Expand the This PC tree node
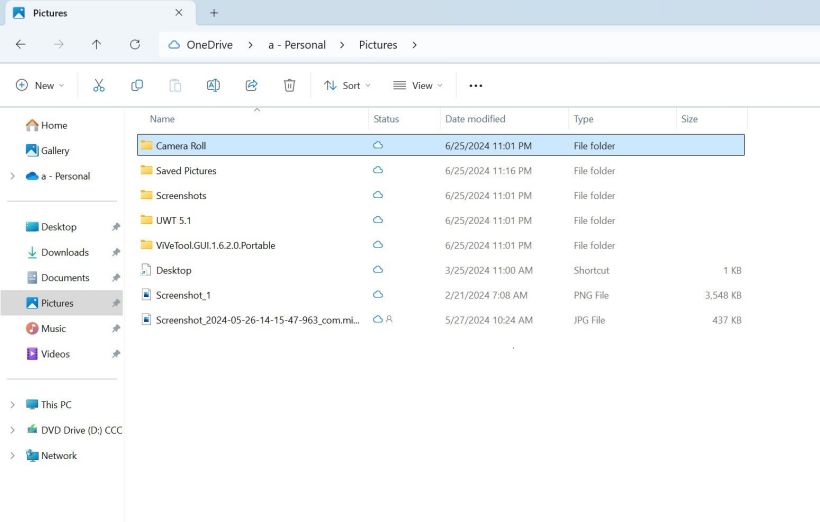The image size is (820, 522). pos(12,405)
